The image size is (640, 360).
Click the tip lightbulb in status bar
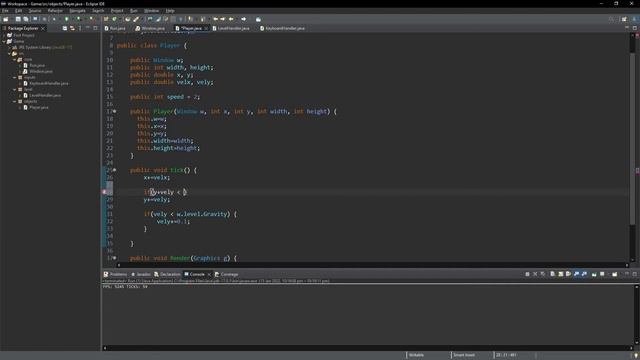click(636, 356)
